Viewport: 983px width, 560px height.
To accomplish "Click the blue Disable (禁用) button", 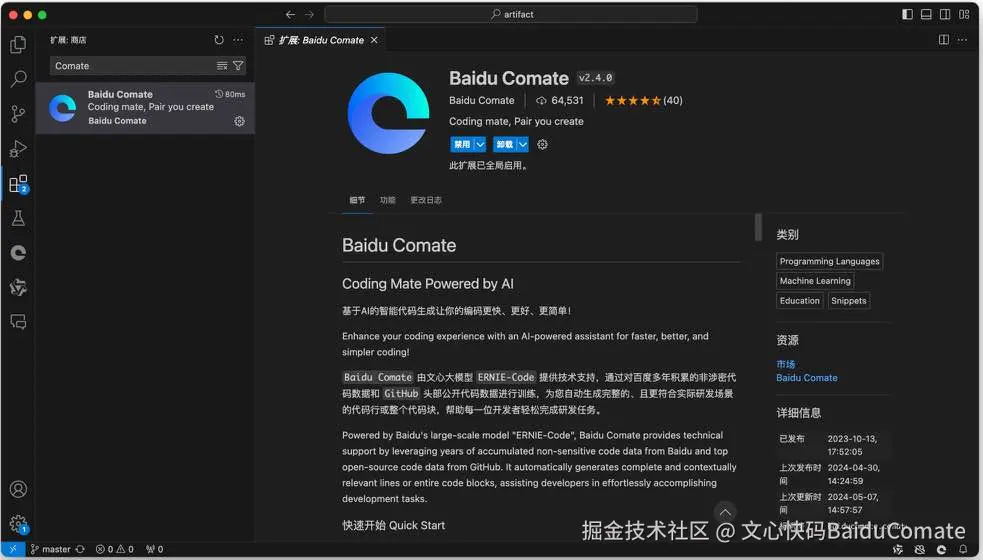I will click(x=462, y=145).
